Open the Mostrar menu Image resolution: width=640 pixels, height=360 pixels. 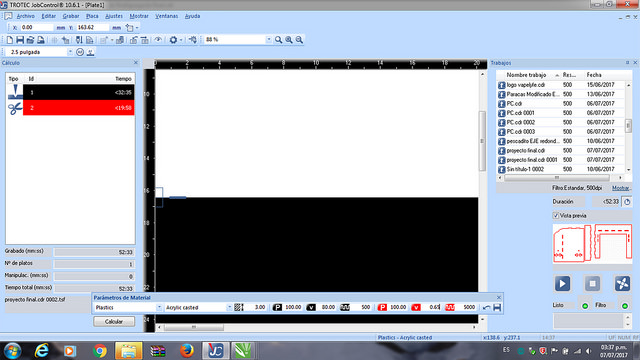point(139,16)
